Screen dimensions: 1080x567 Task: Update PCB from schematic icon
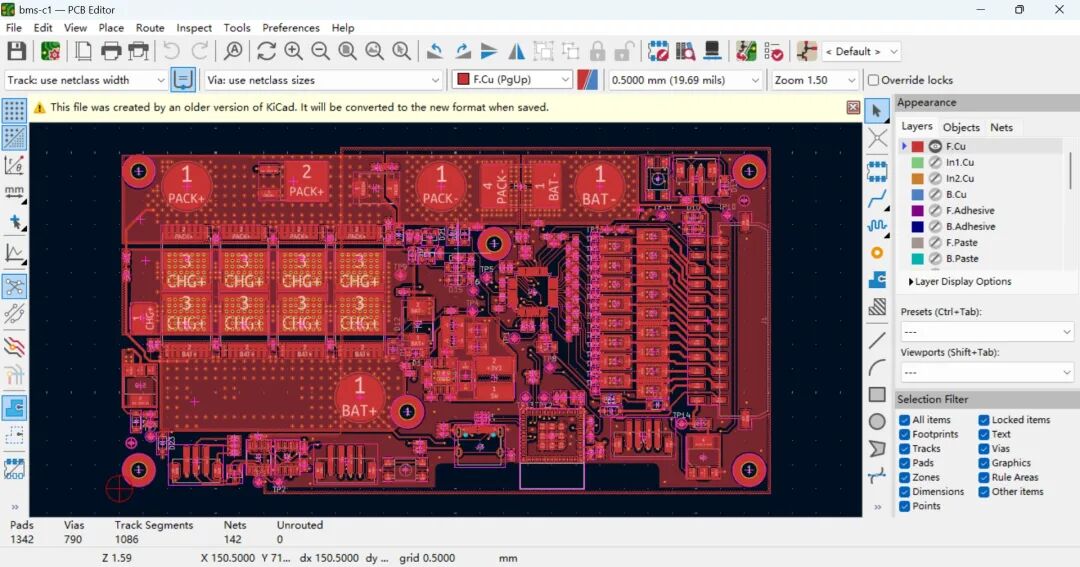point(746,52)
